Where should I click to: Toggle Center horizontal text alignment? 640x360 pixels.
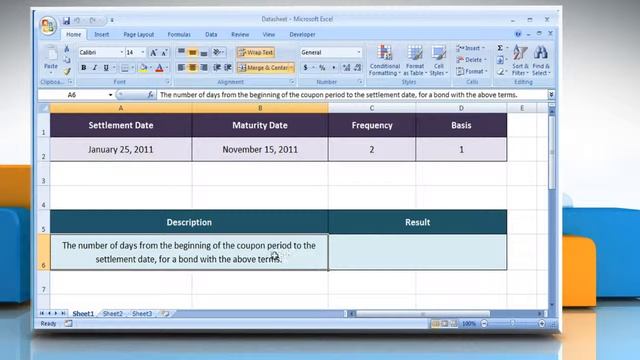pos(192,68)
